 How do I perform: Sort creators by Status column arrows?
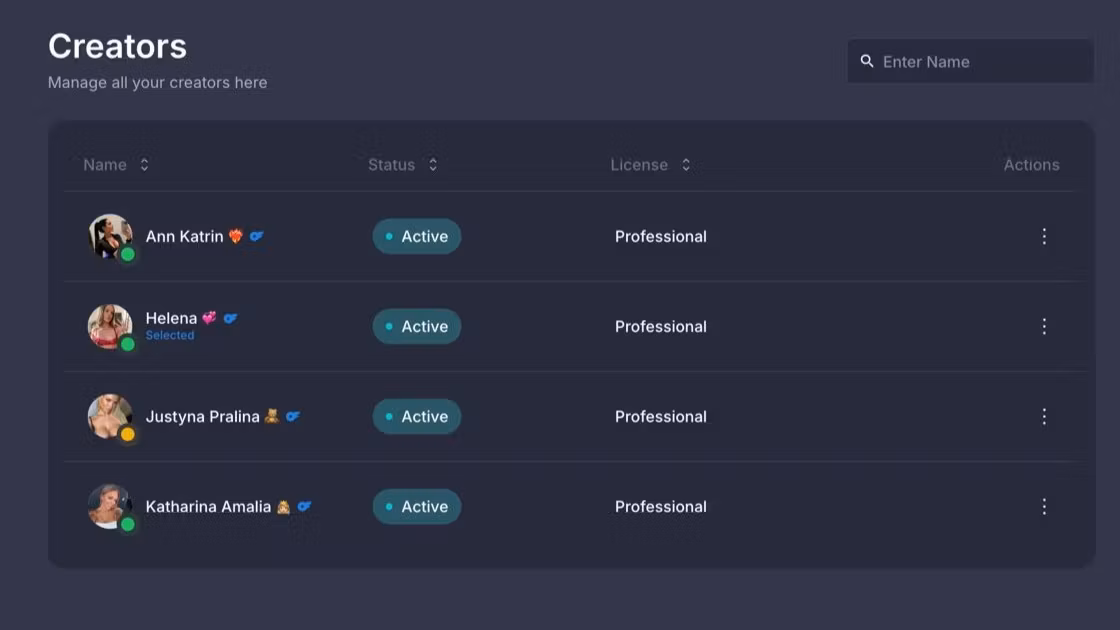pos(433,165)
